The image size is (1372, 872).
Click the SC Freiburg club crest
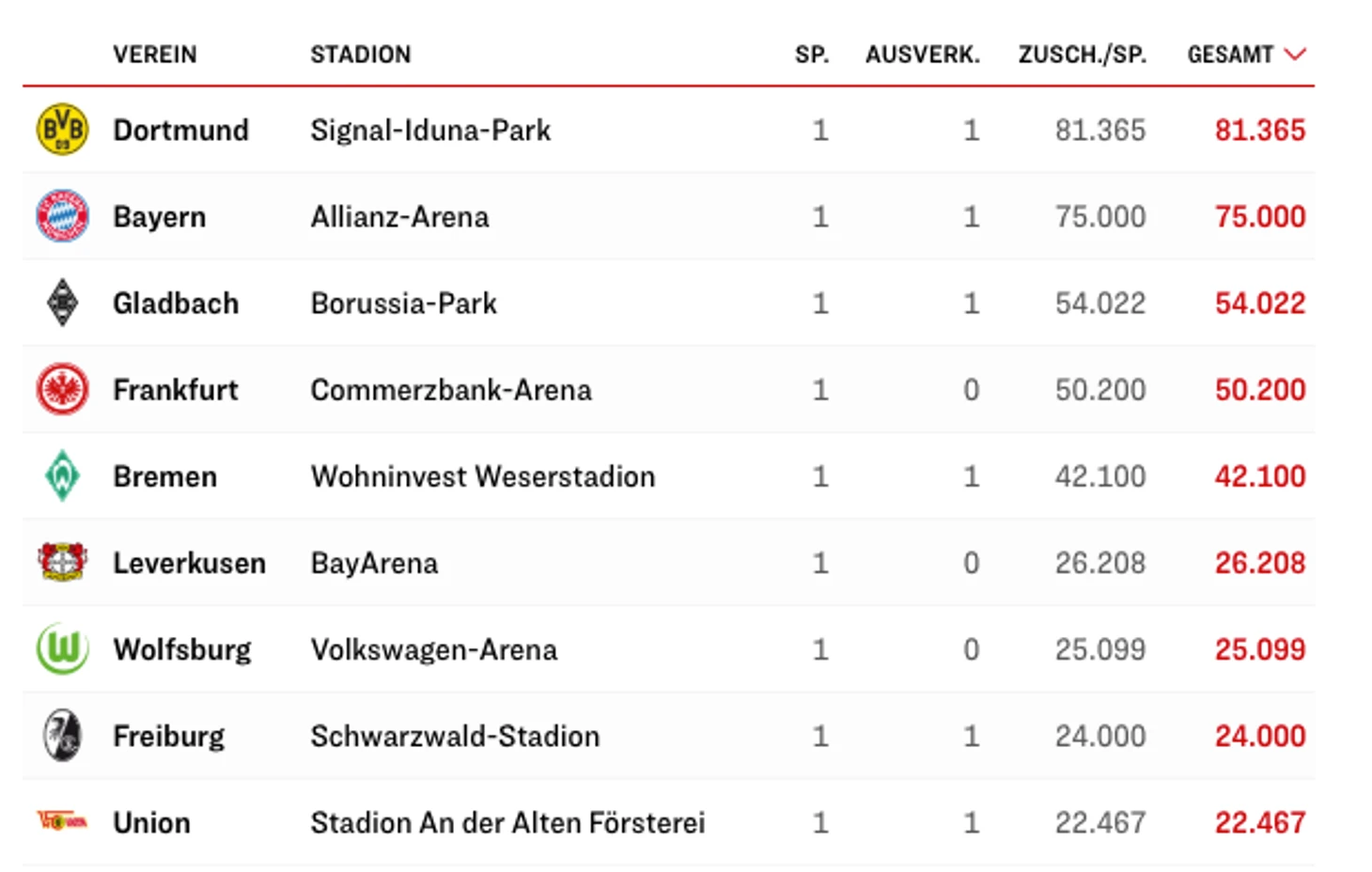(x=62, y=735)
